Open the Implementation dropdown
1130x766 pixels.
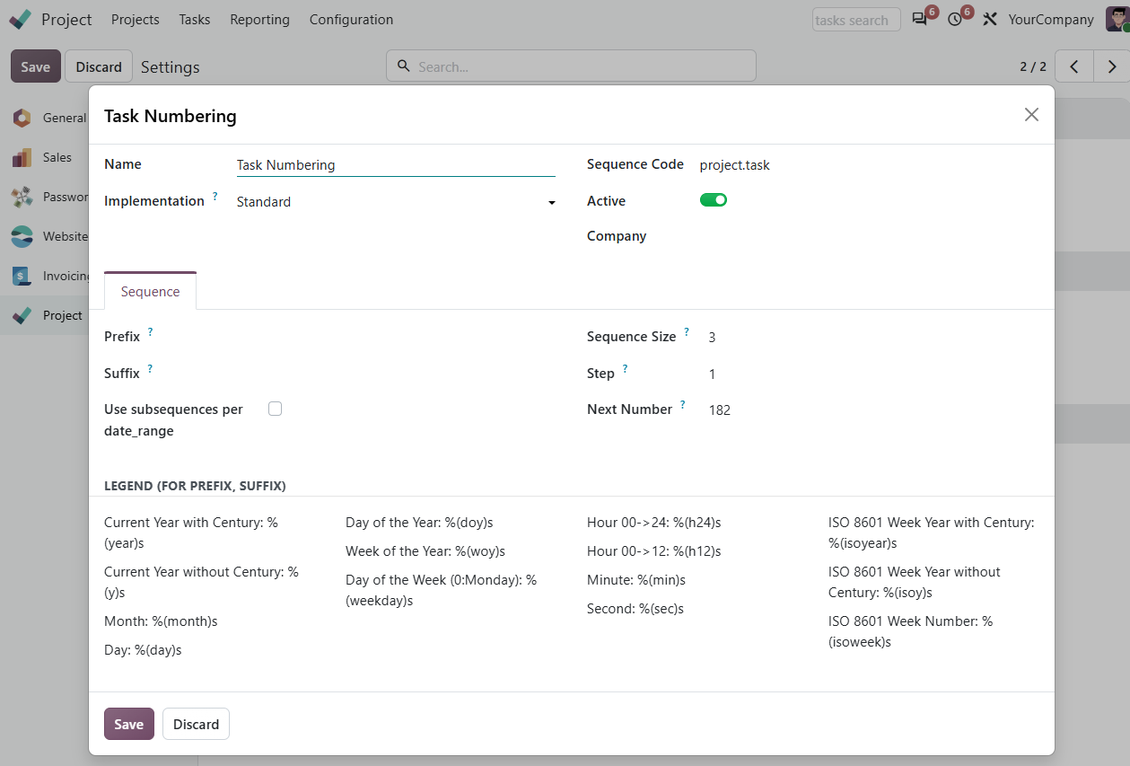coord(396,202)
